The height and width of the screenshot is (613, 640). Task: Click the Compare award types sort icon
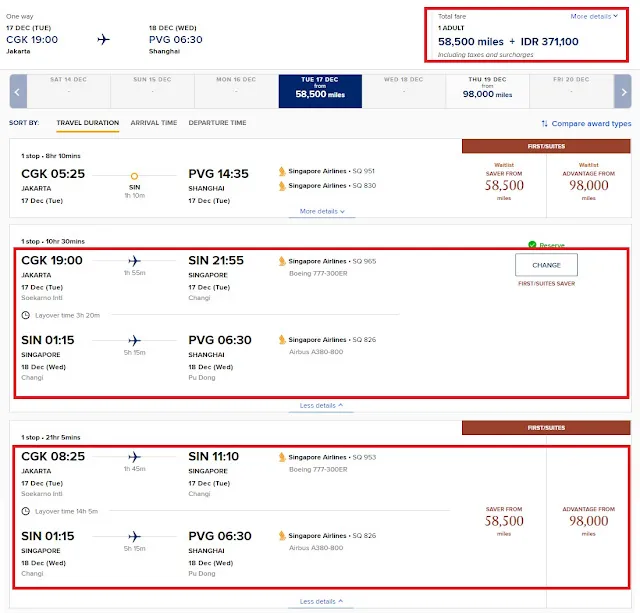click(x=544, y=123)
